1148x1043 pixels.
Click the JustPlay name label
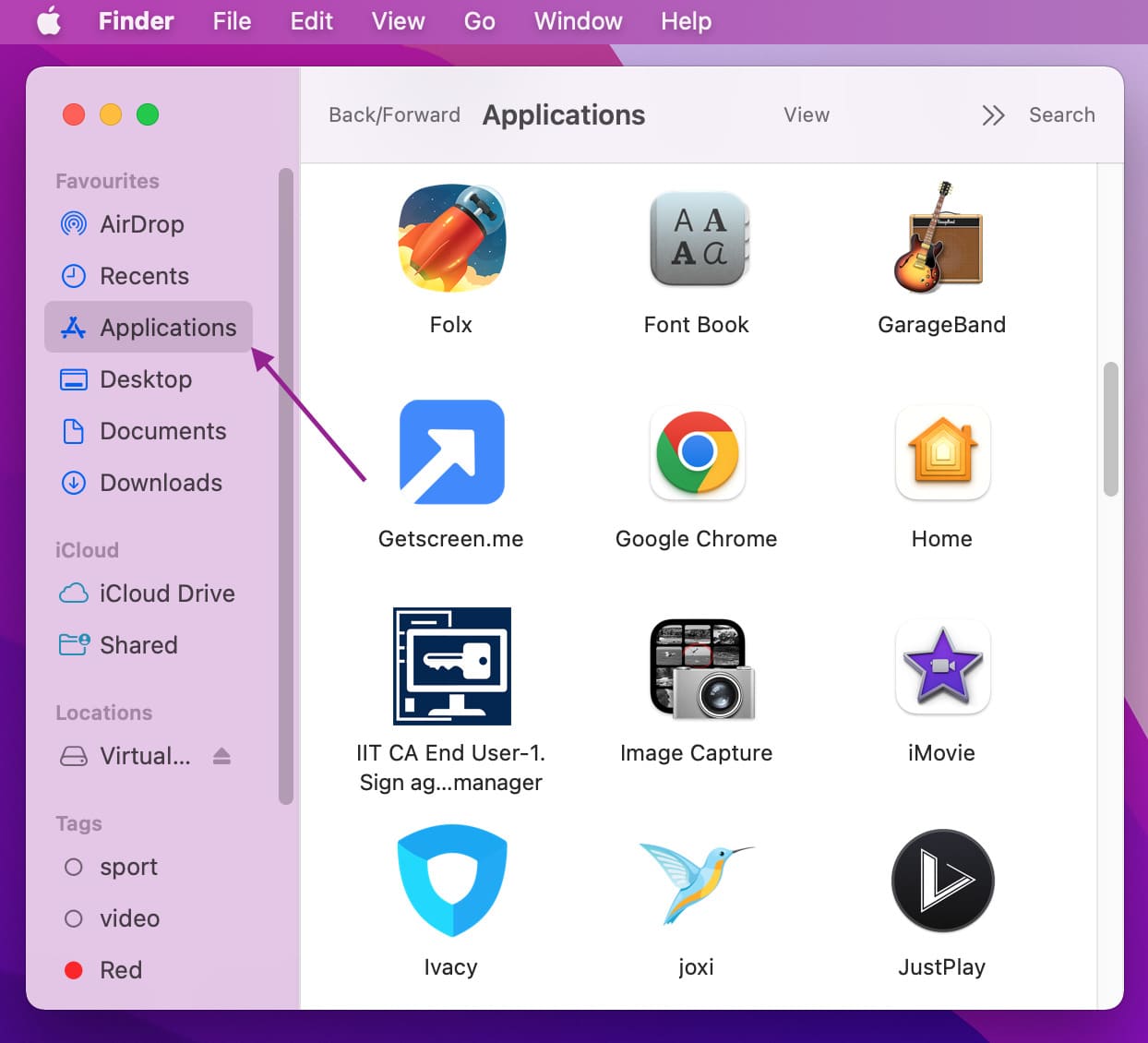tap(942, 967)
